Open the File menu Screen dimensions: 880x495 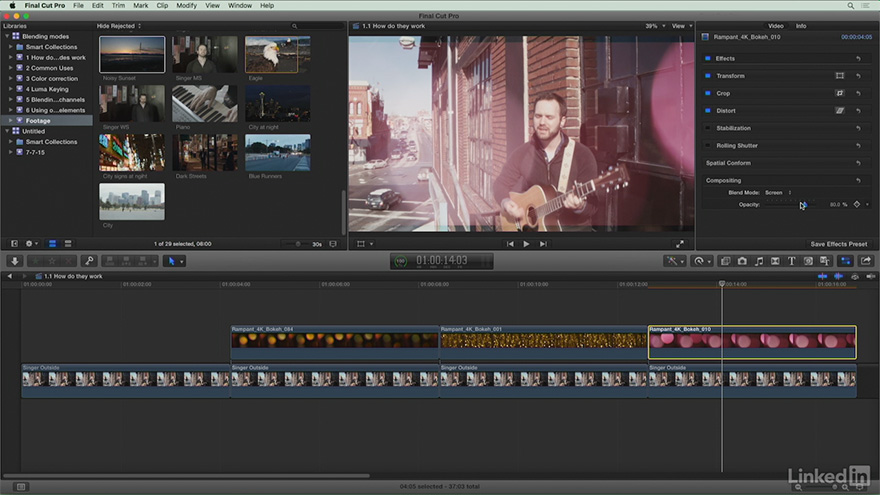[x=78, y=6]
